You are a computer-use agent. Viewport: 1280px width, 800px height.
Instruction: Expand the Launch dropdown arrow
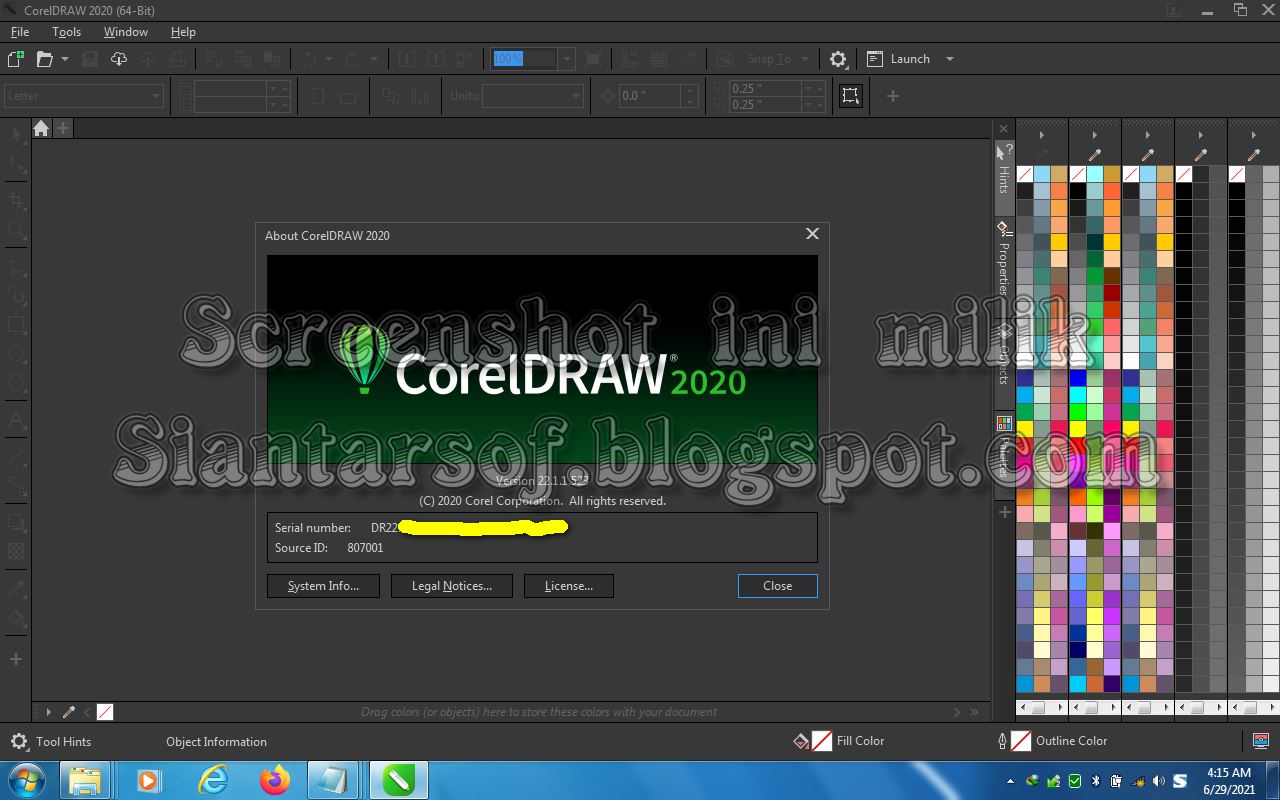coord(950,59)
